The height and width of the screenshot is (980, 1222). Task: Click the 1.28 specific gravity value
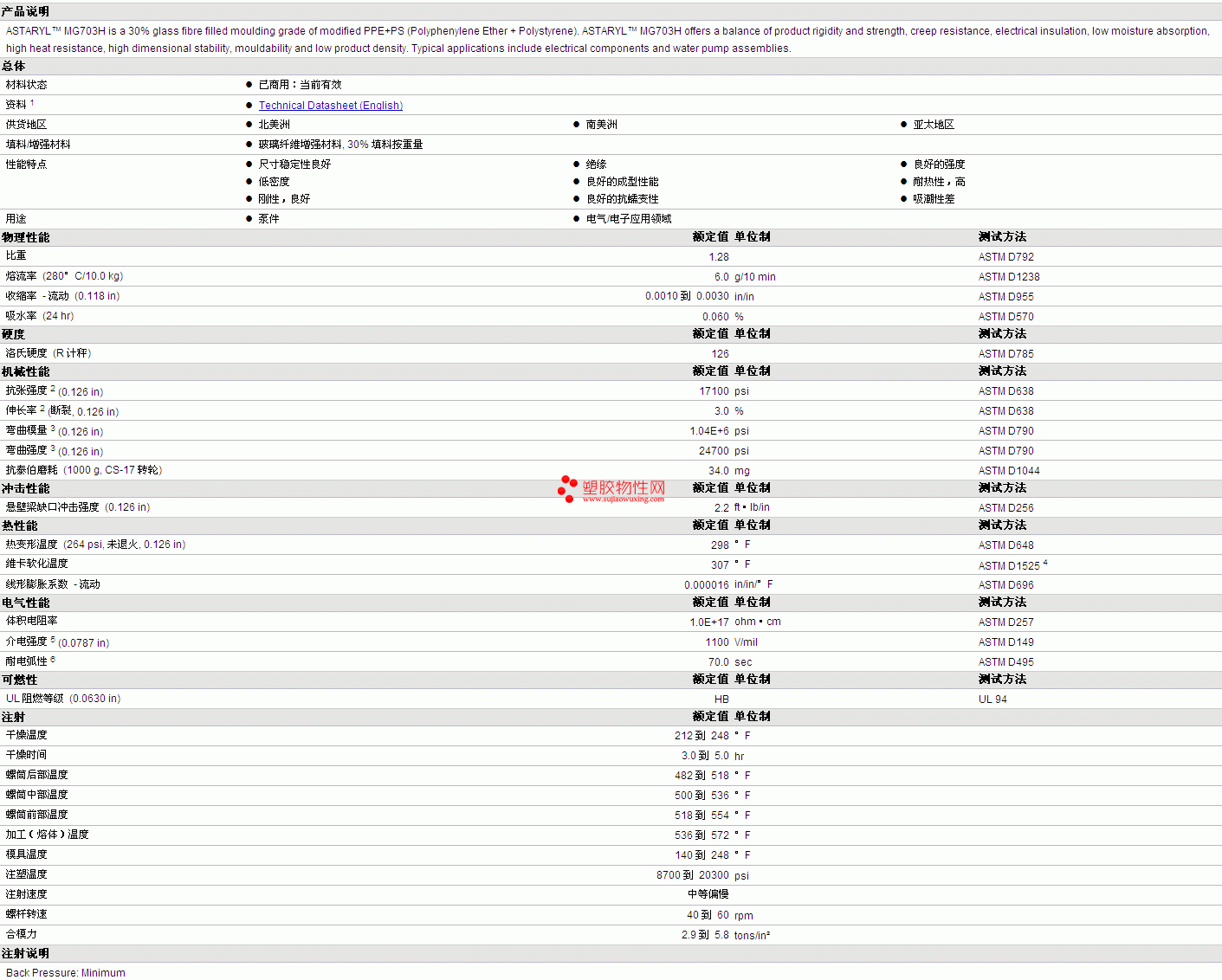coord(719,257)
